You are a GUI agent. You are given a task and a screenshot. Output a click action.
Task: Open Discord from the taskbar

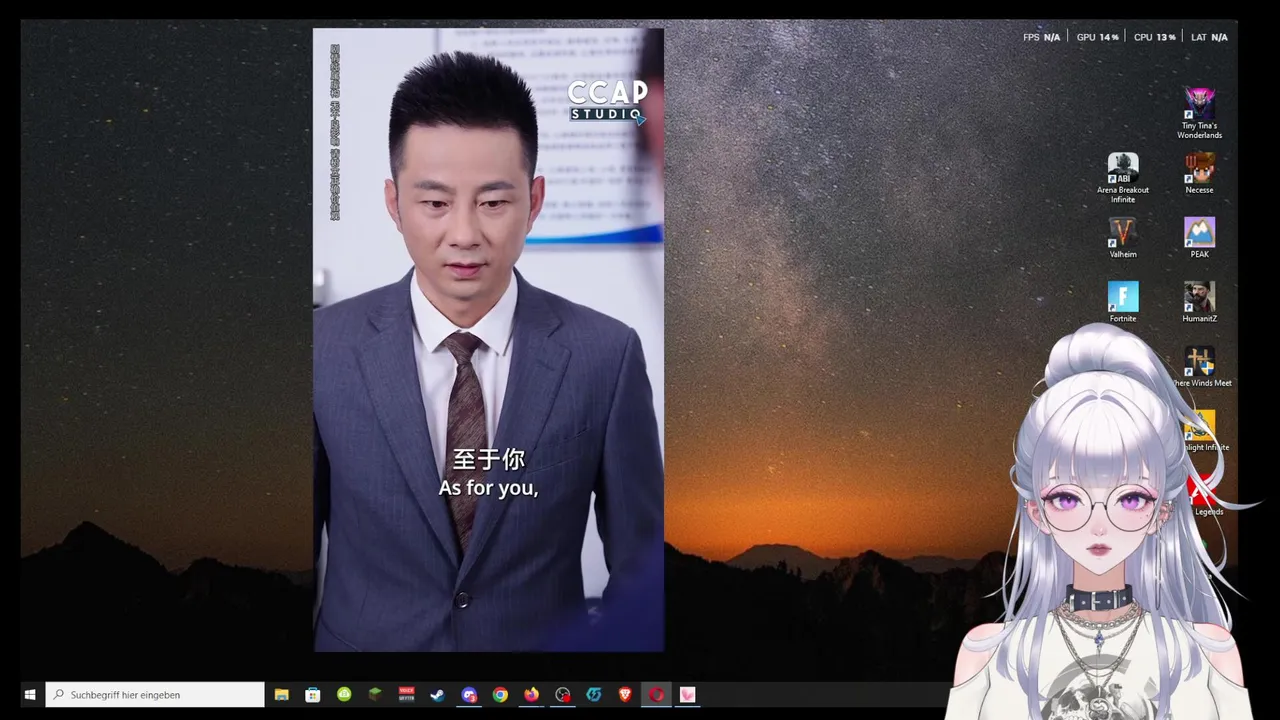coord(469,694)
